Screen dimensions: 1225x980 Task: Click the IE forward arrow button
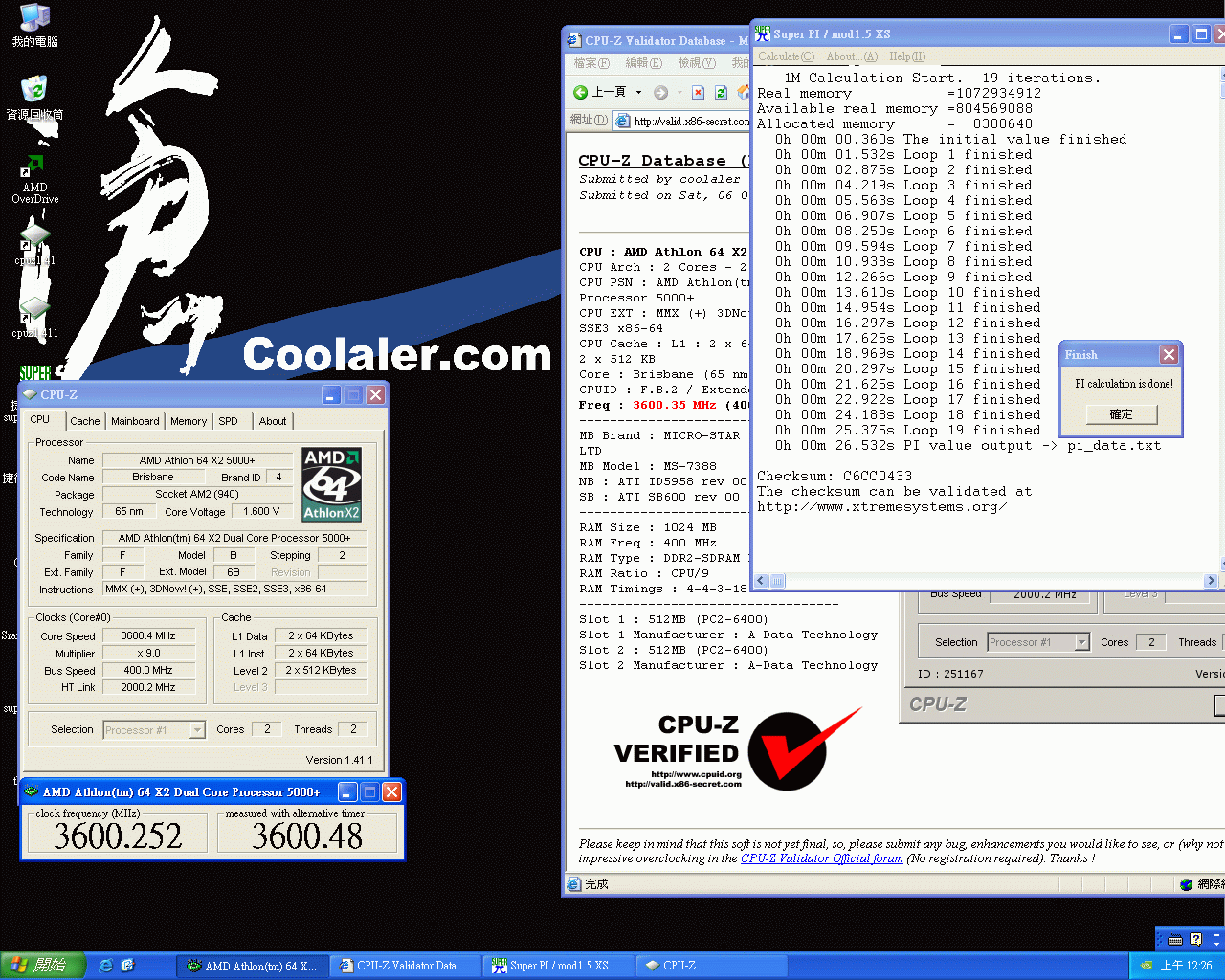[660, 92]
